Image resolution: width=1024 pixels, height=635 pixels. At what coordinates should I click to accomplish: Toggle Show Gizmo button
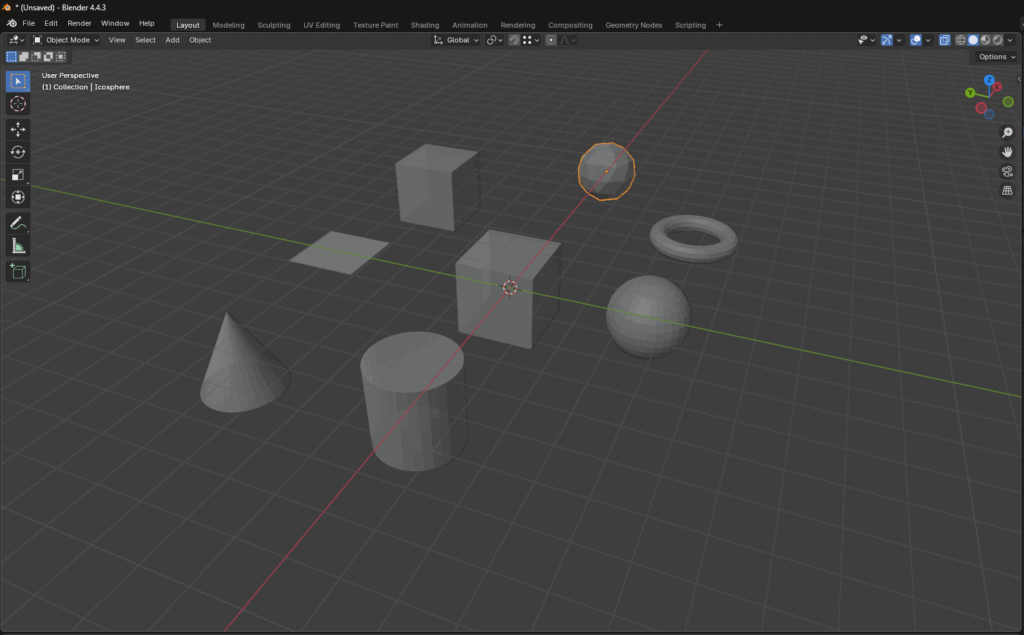point(886,40)
